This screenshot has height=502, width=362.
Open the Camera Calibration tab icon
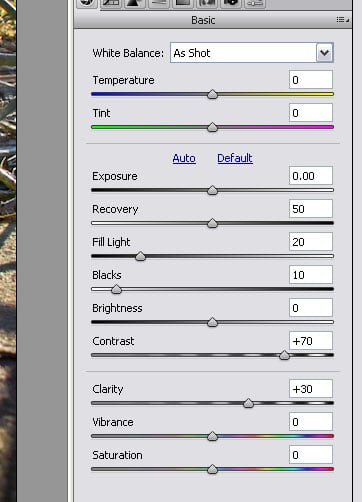[231, 3]
